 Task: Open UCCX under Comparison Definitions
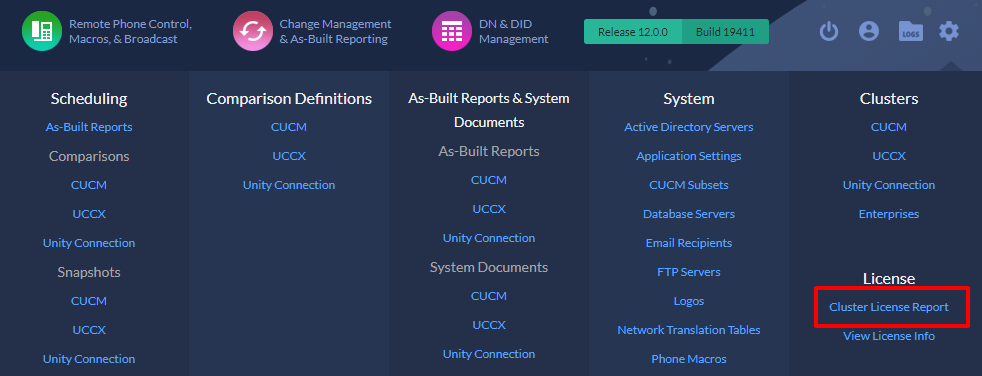click(x=289, y=156)
